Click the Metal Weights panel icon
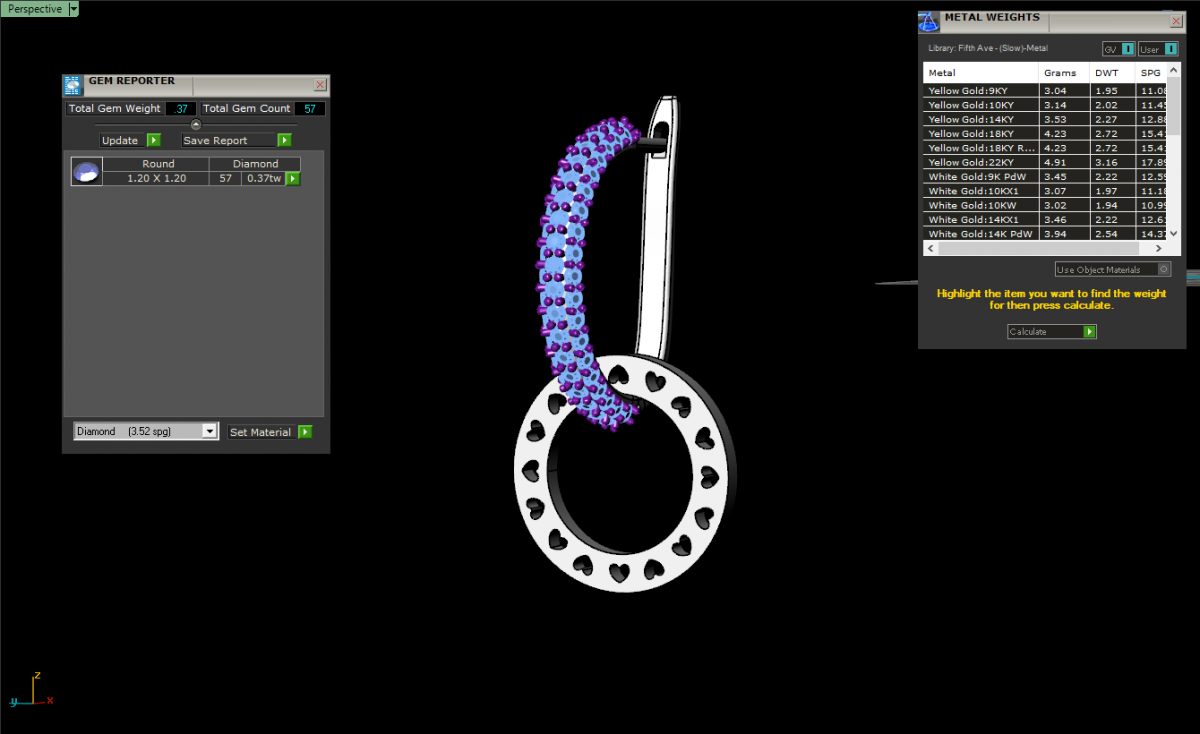This screenshot has width=1200, height=734. [x=928, y=21]
